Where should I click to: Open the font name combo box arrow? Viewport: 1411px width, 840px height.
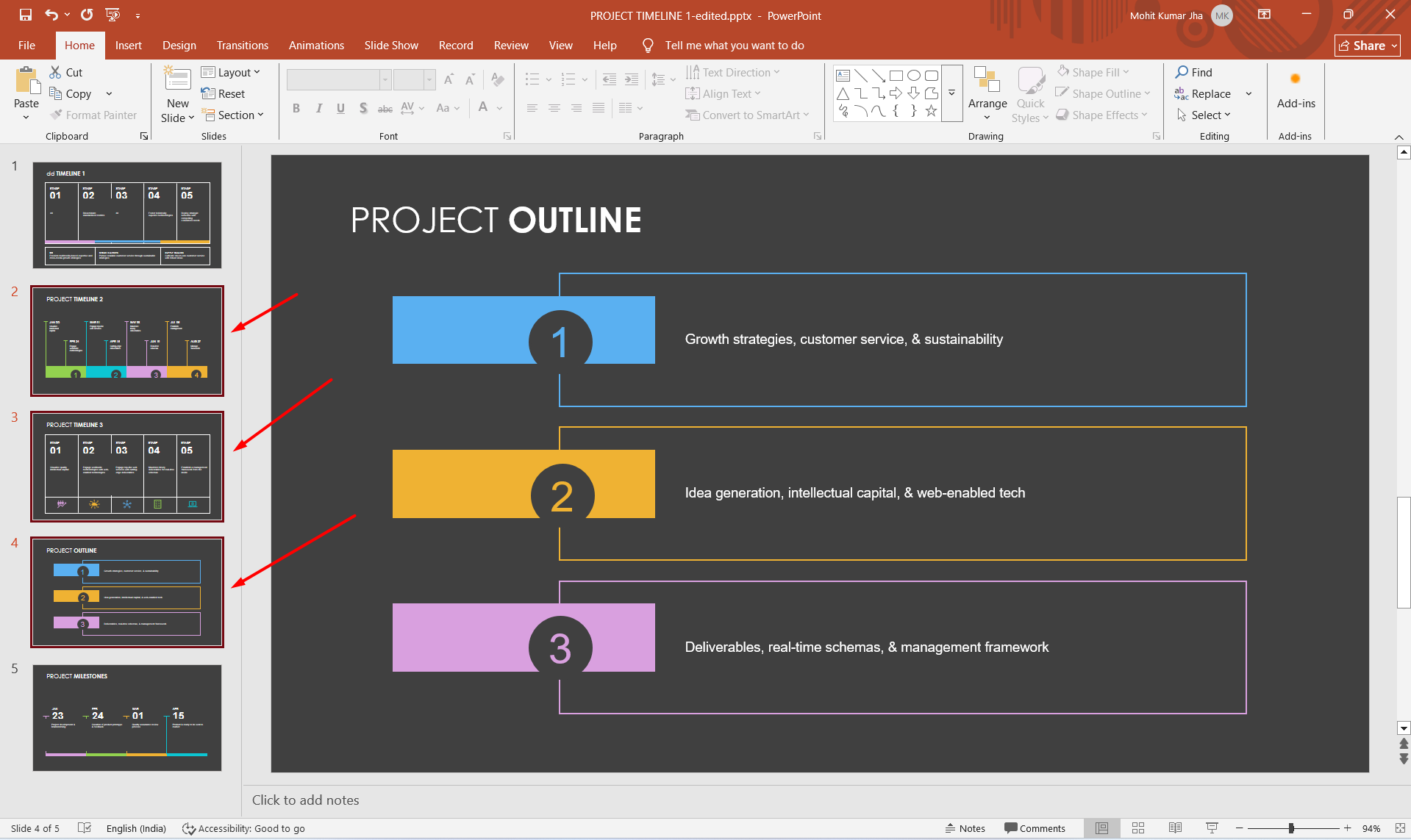coord(385,79)
